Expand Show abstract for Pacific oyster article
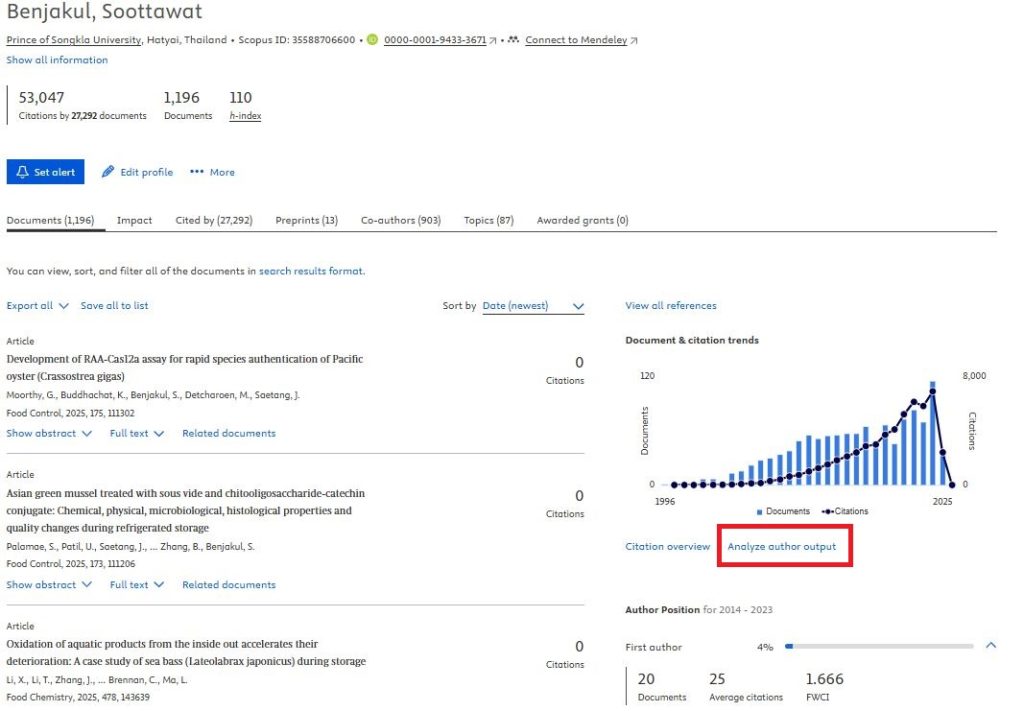This screenshot has width=1024, height=711. [49, 434]
